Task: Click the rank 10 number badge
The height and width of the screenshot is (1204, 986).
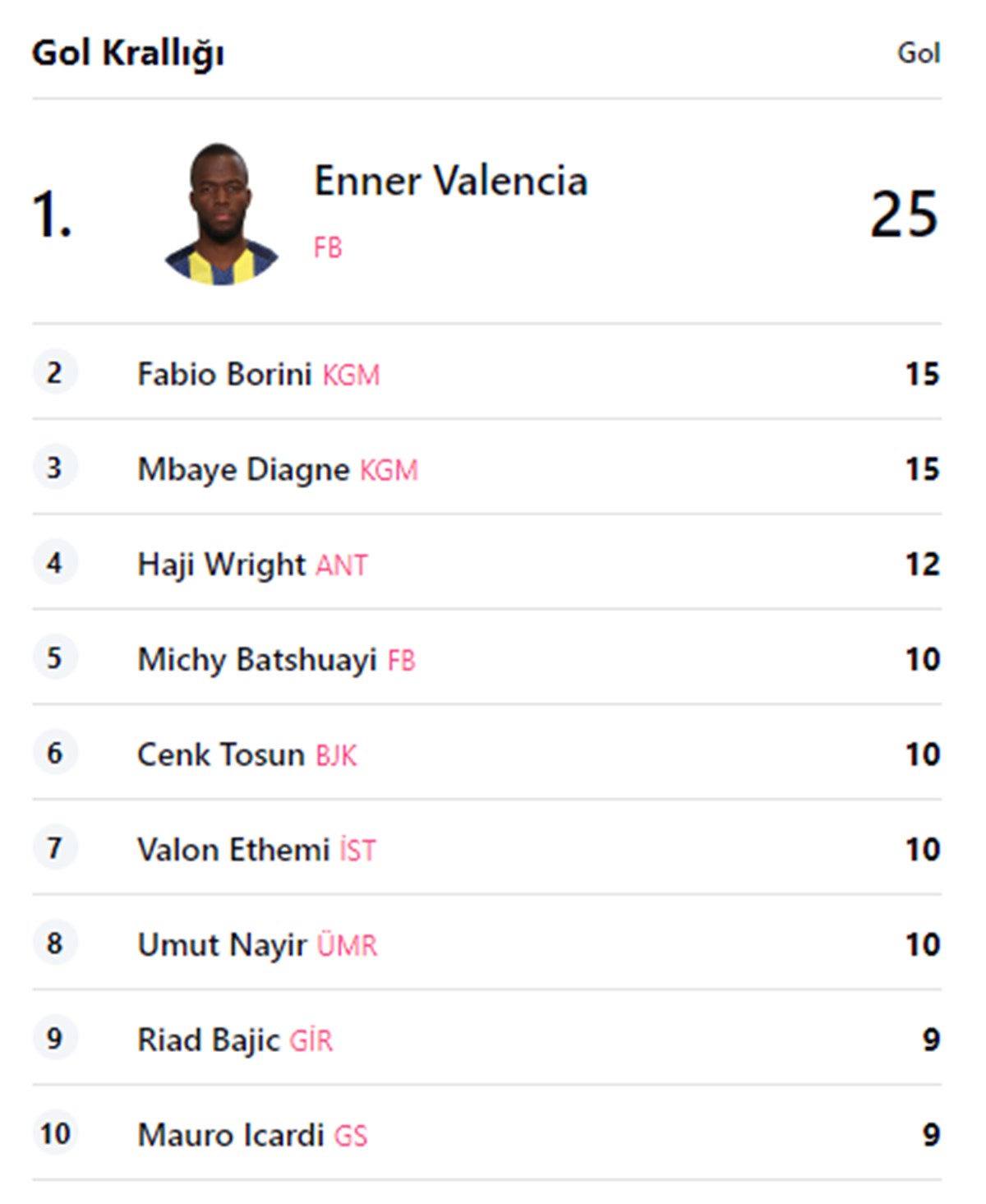Action: click(55, 1134)
